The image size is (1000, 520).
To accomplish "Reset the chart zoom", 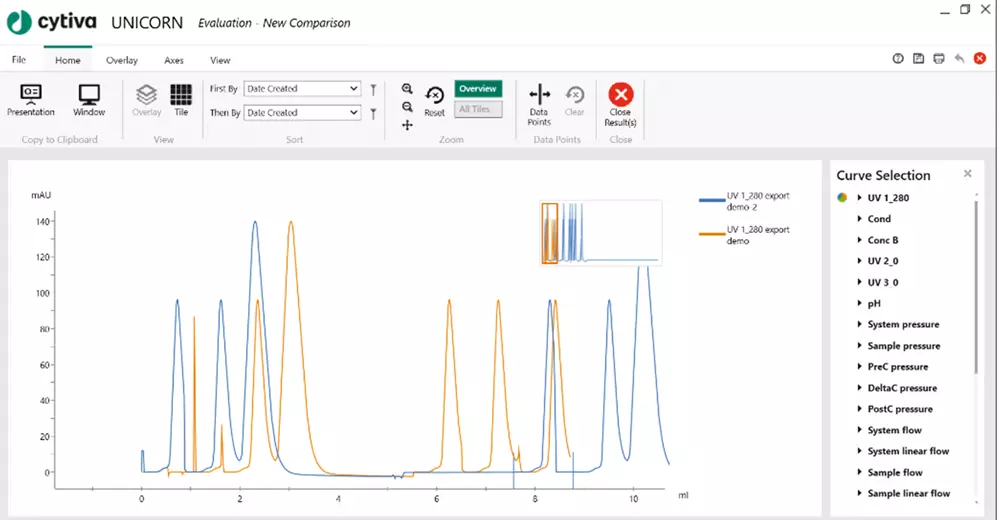I will point(434,98).
